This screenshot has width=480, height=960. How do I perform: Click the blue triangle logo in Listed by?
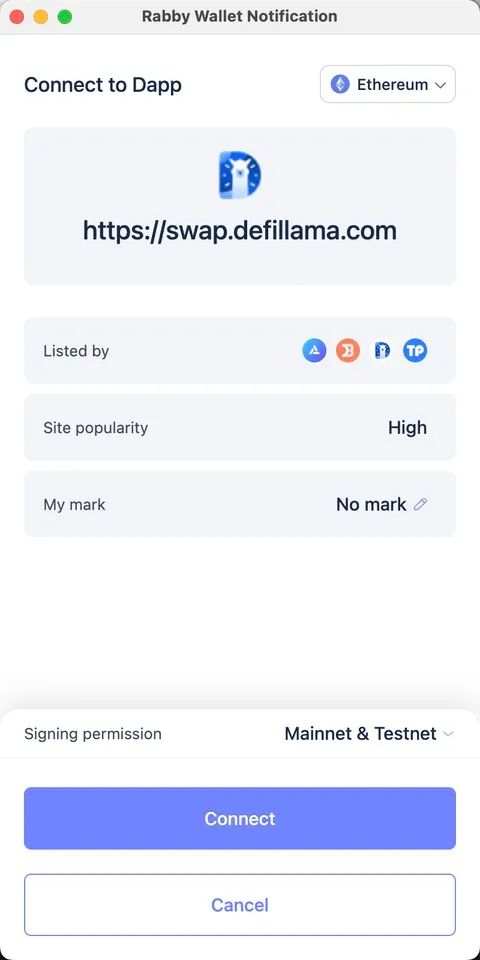click(x=314, y=351)
